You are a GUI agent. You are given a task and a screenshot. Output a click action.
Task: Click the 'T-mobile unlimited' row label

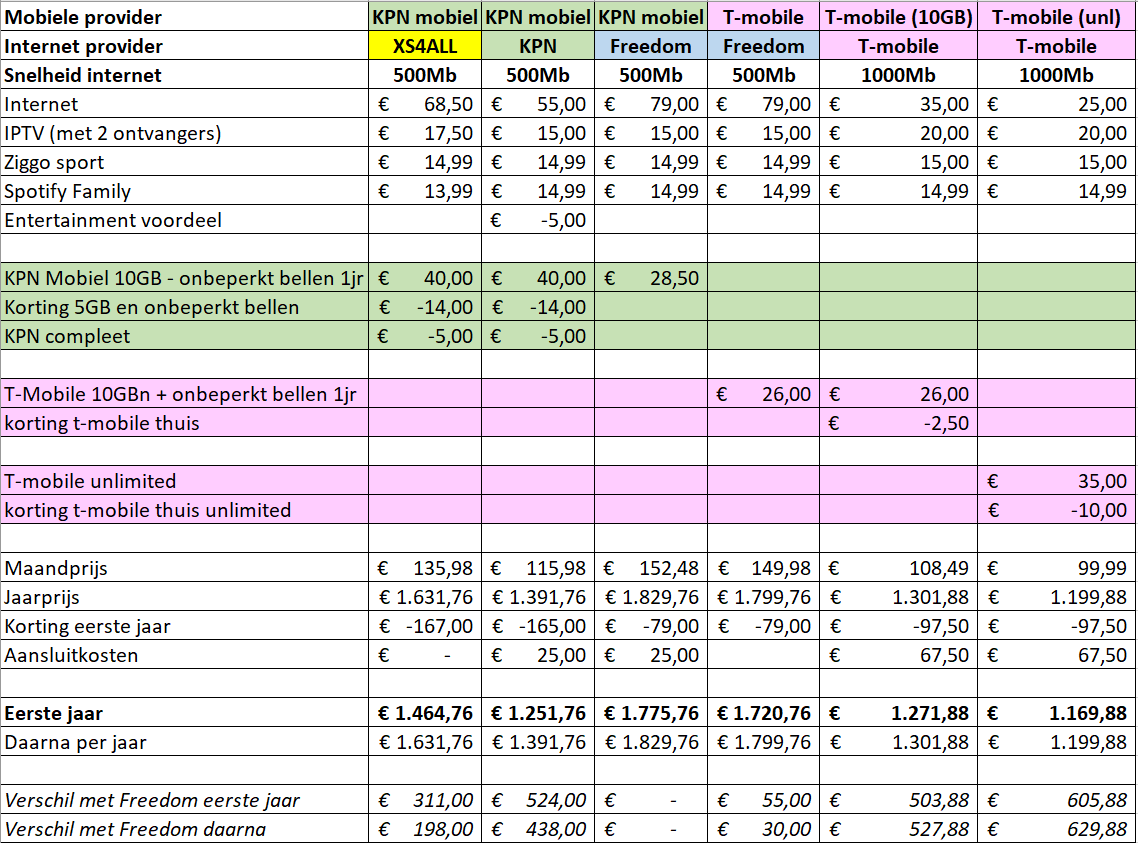pos(184,481)
